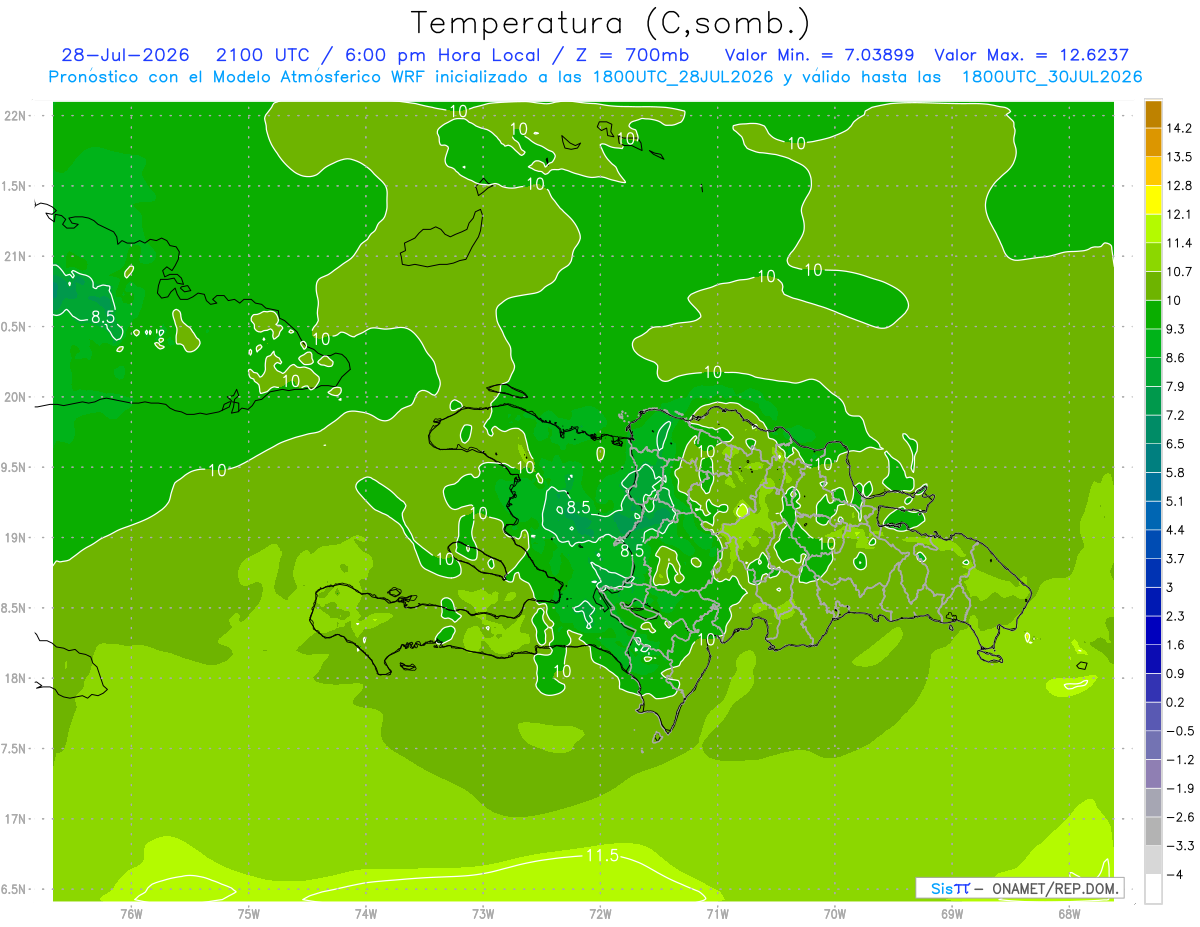Click the "ONAMET/REP.DOM." credit label
Screen dimensions: 1200x927
point(1053,888)
